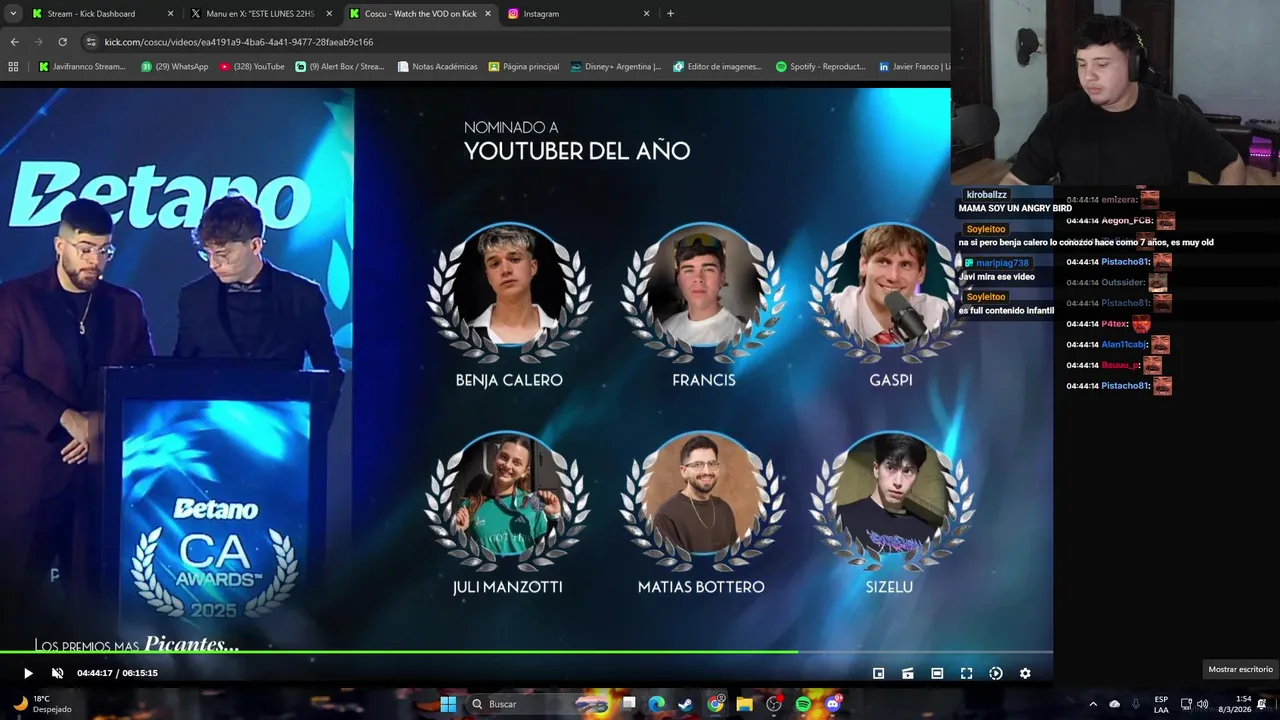Expand the tab search dropdown
This screenshot has height=720, width=1280.
coord(13,14)
